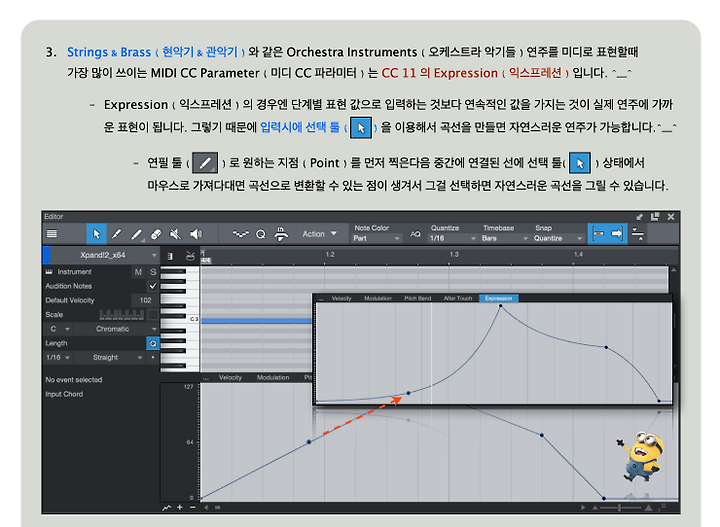Enable the Scale checkbox
720x527 pixels.
tap(153, 314)
